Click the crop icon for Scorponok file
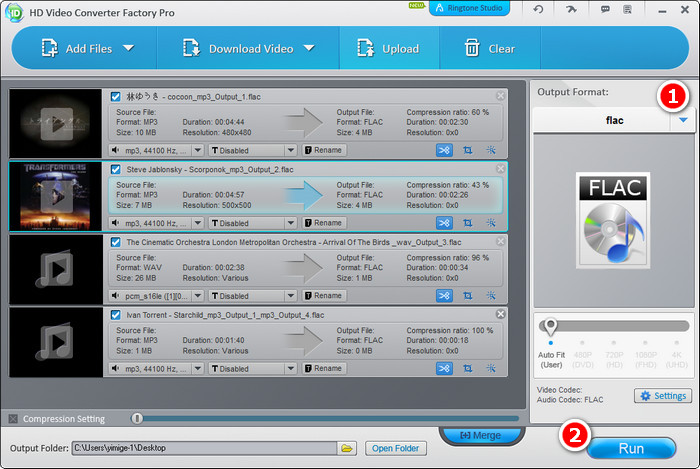Viewport: 700px width, 469px height. coord(467,223)
